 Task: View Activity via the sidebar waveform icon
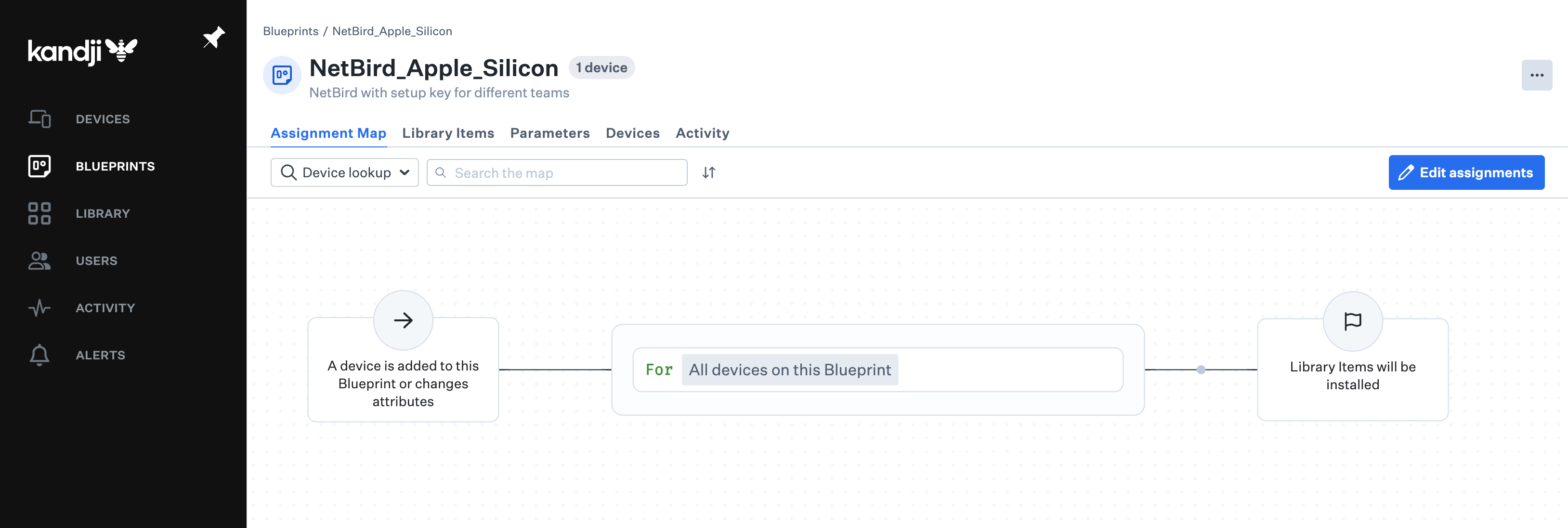click(39, 307)
